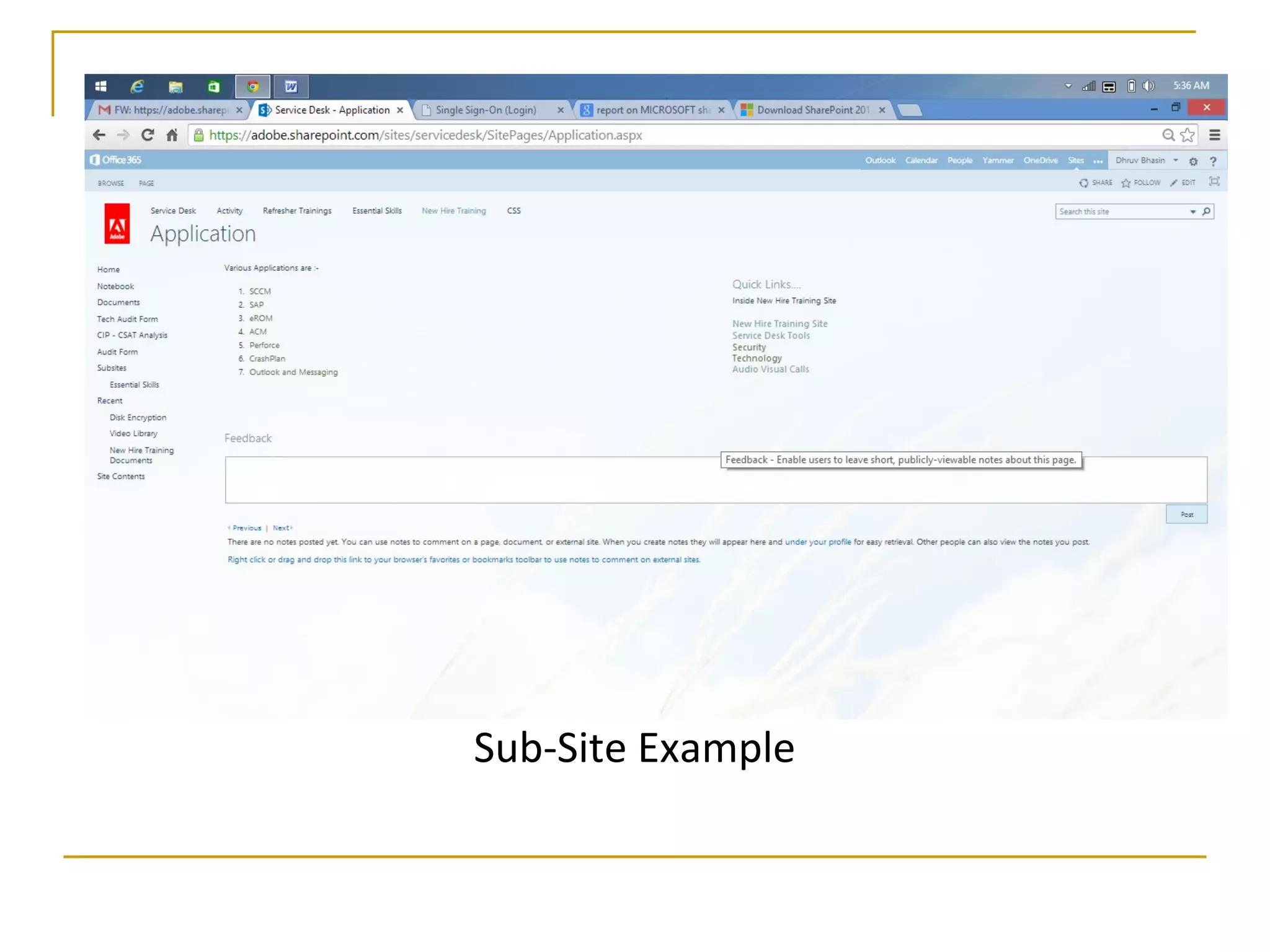Open the Chrome hamburger menu
1270x952 pixels.
(1214, 135)
